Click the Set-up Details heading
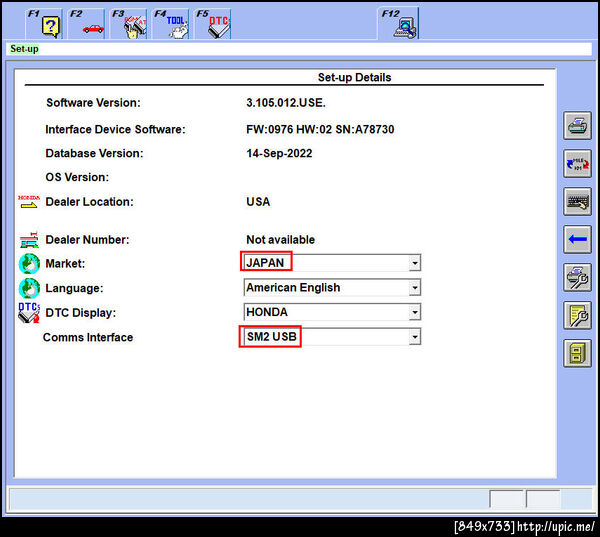 point(354,77)
